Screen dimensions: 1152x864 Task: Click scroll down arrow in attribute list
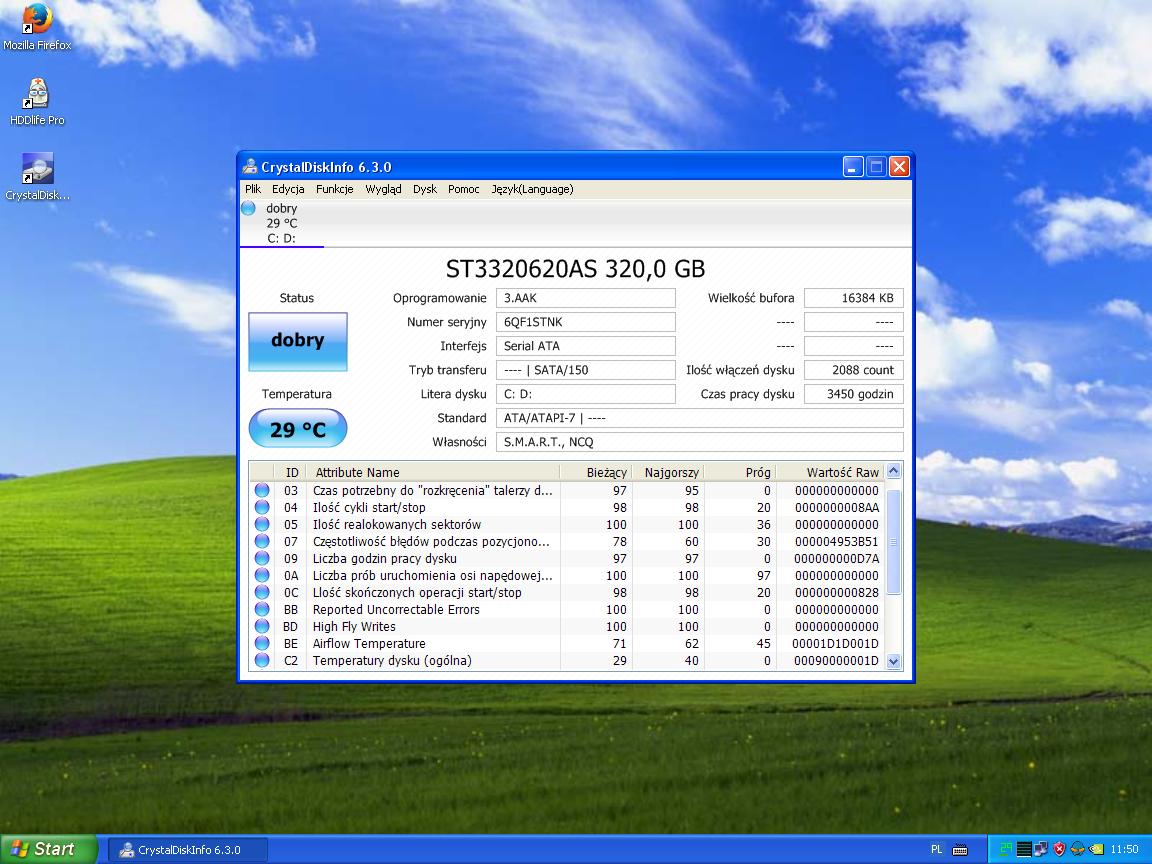coord(893,660)
